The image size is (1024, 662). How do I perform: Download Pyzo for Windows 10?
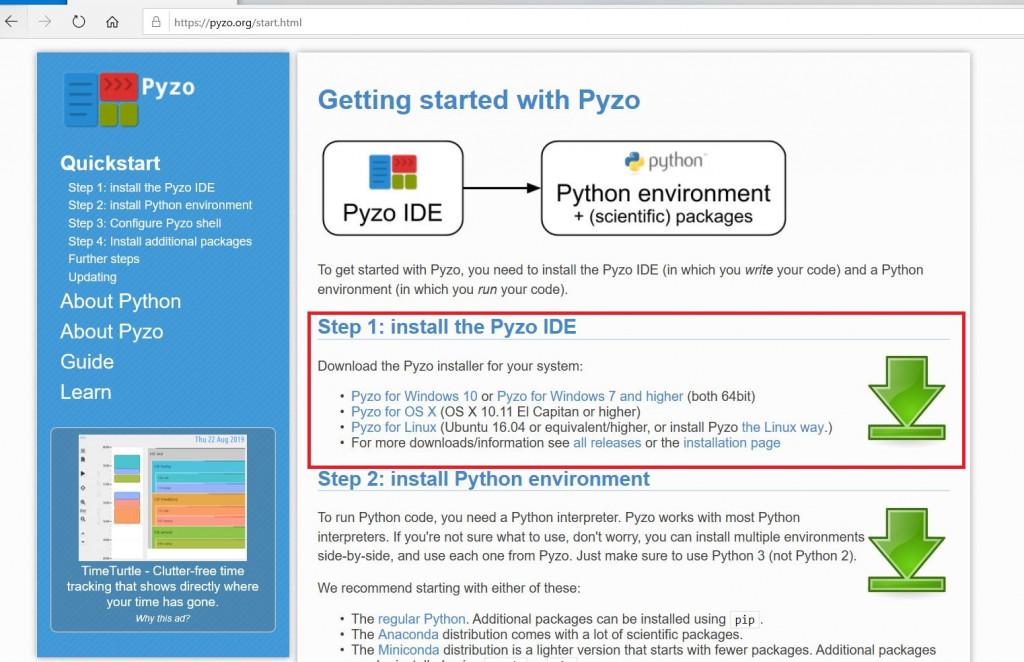tap(414, 396)
